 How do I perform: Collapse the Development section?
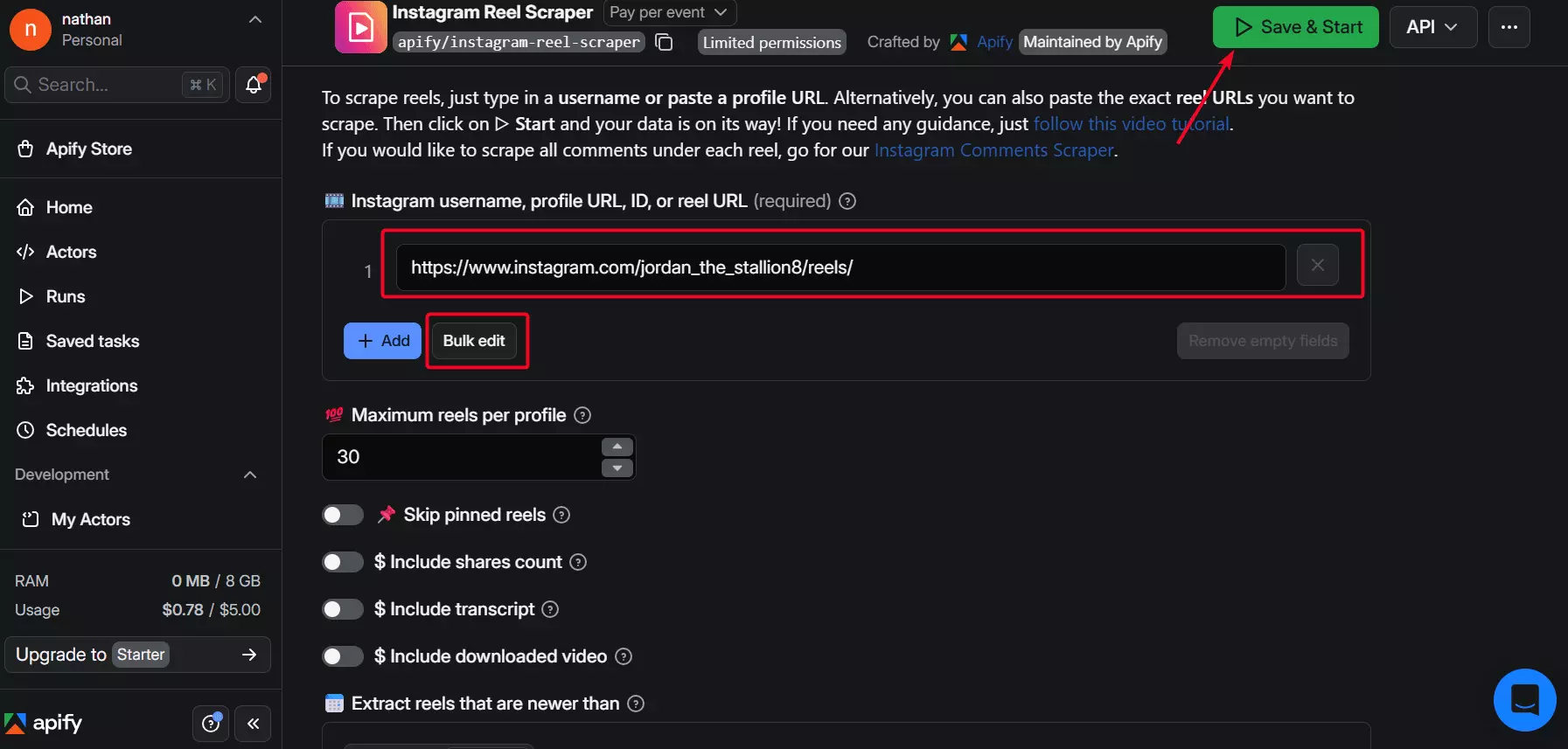click(x=250, y=475)
